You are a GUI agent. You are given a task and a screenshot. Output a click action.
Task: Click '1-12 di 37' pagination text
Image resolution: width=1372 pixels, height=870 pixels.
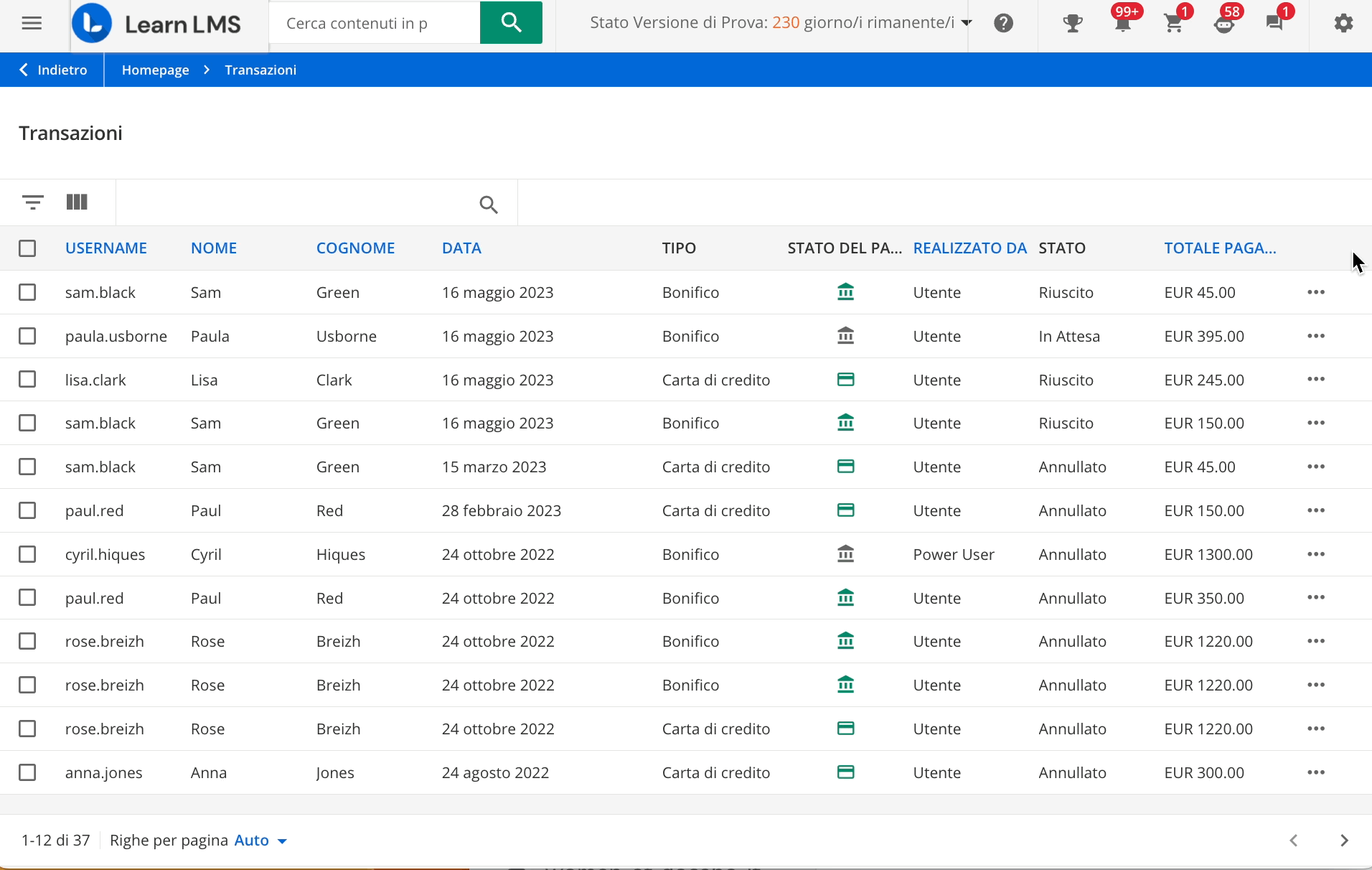(56, 841)
